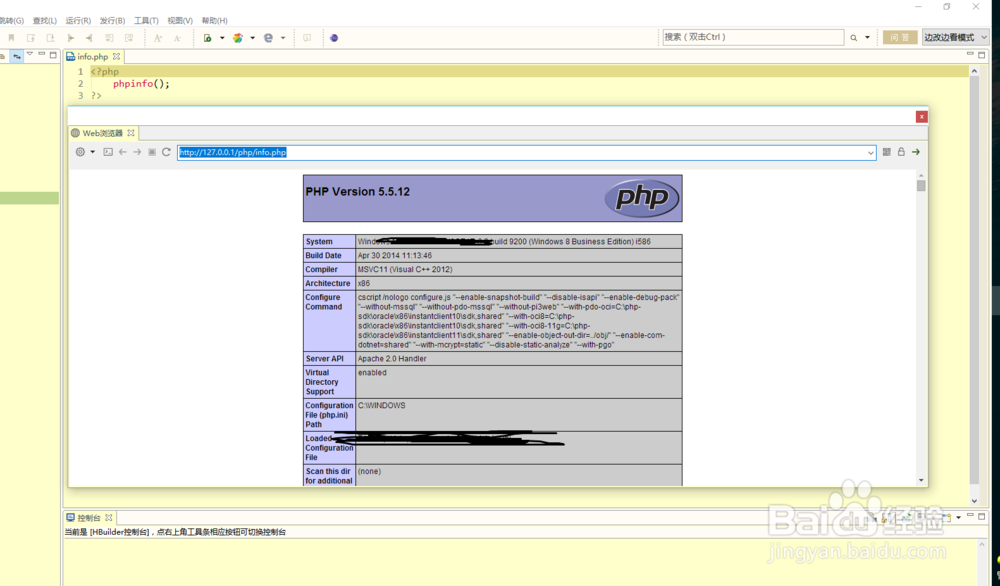
Task: Expand the IE browser icon dropdown arrow
Action: (283, 38)
